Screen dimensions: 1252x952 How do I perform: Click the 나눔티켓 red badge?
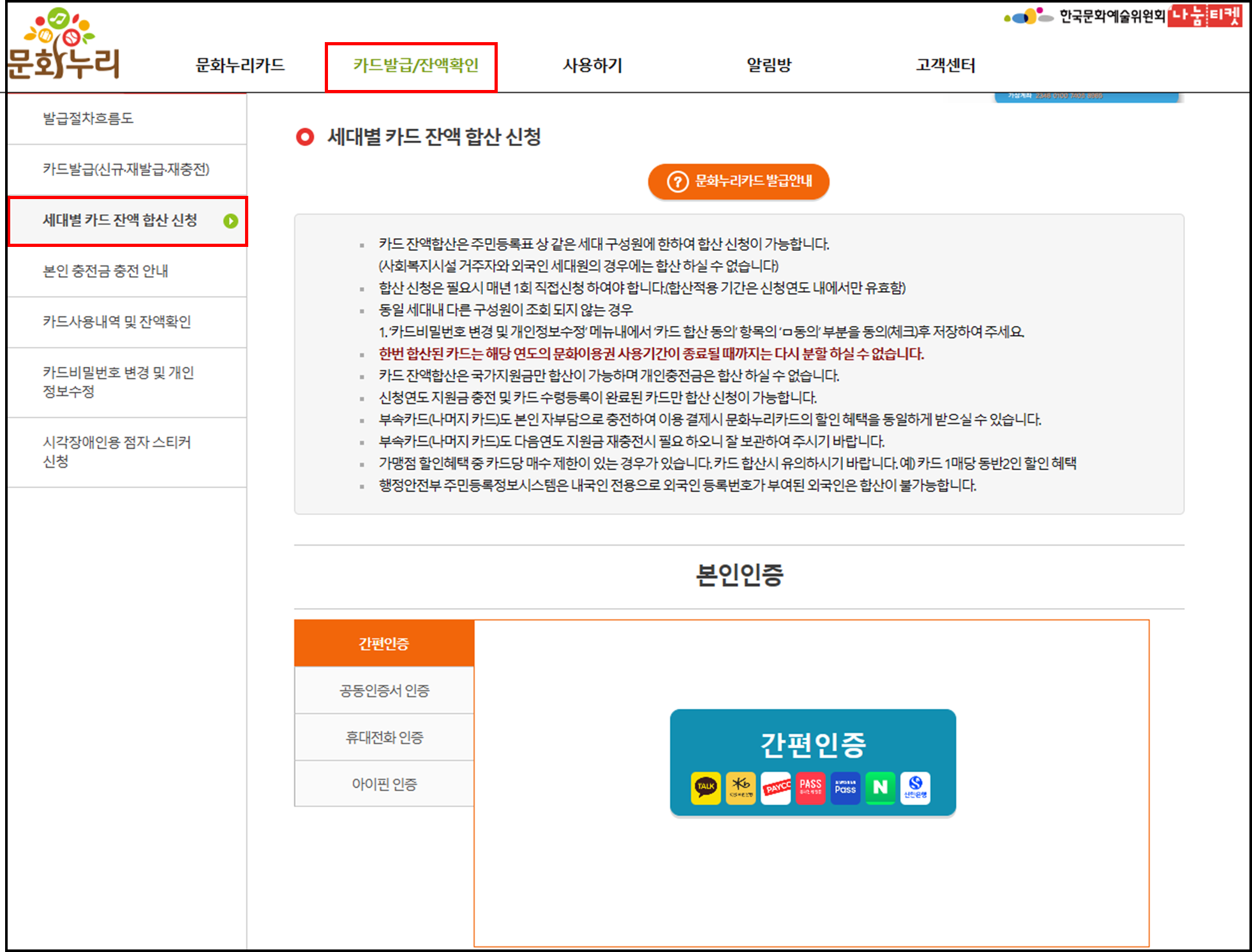(1205, 17)
